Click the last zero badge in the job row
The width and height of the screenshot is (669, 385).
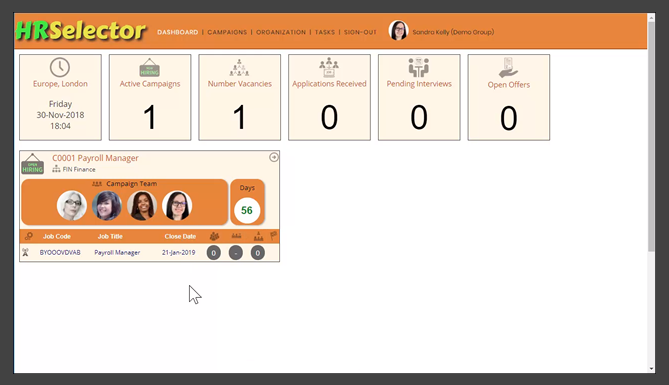tap(258, 253)
